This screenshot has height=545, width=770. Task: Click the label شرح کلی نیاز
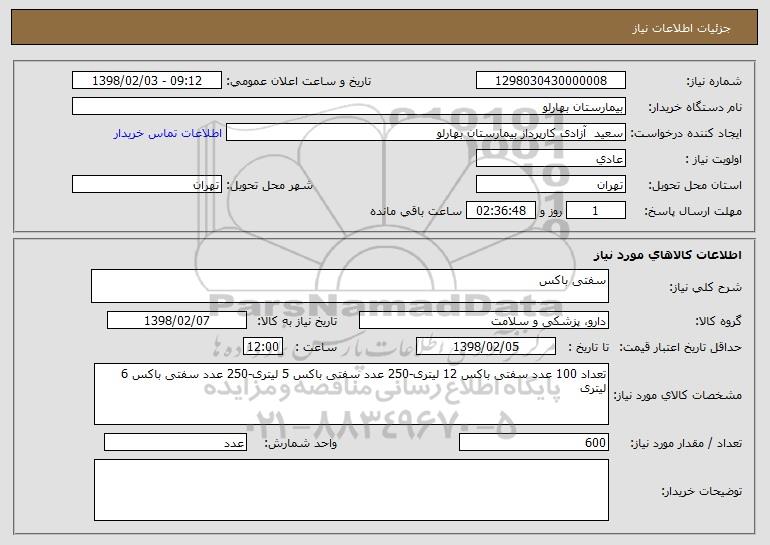click(x=706, y=287)
